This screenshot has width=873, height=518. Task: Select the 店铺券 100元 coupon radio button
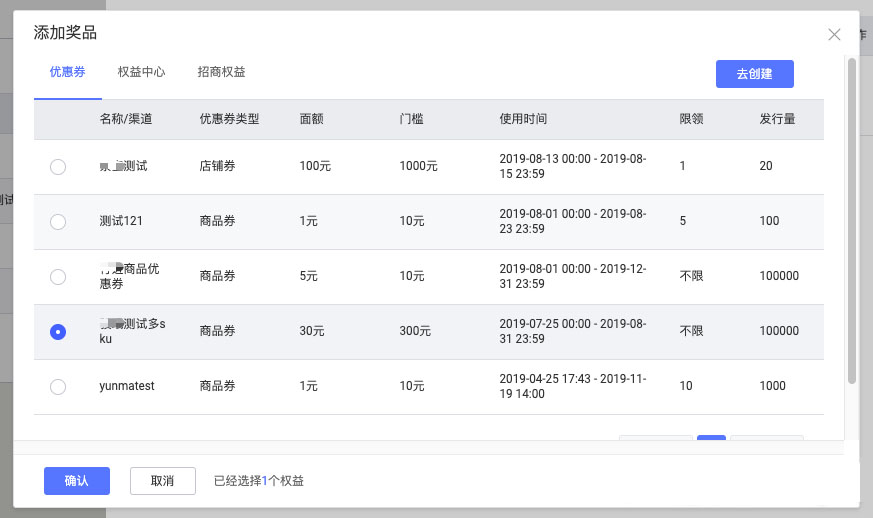click(x=58, y=167)
